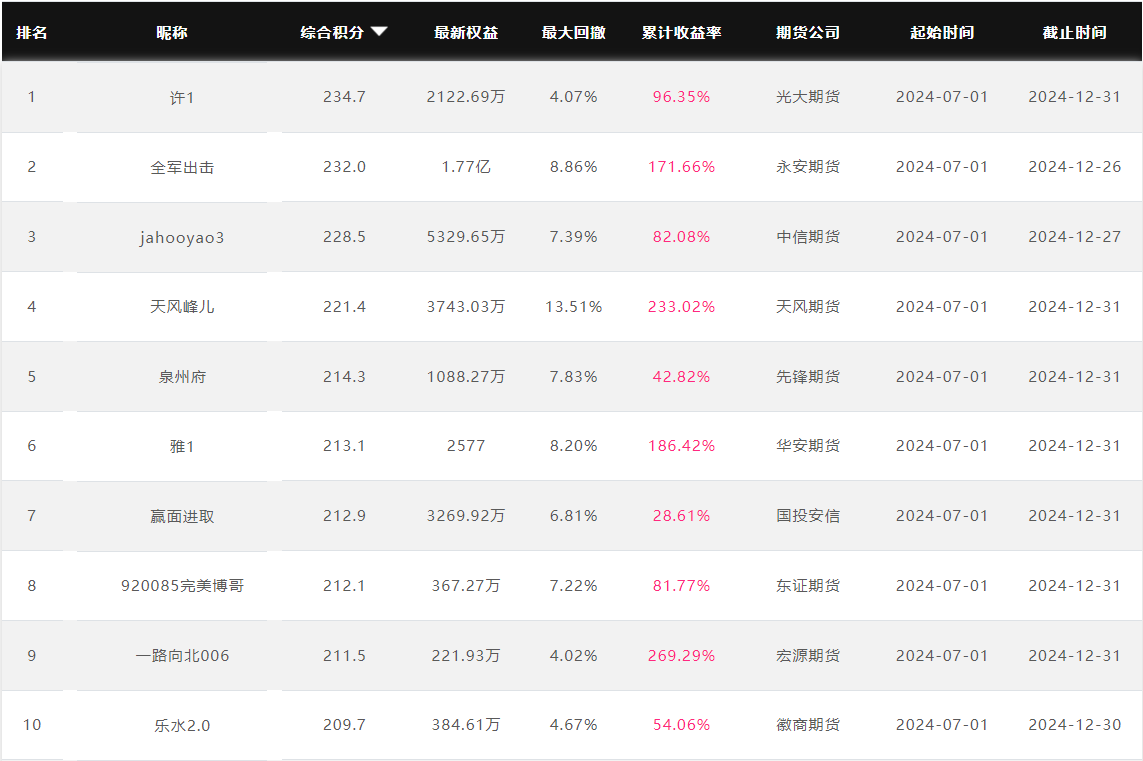Click drawdown value 8.20%
1143x761 pixels.
(574, 445)
